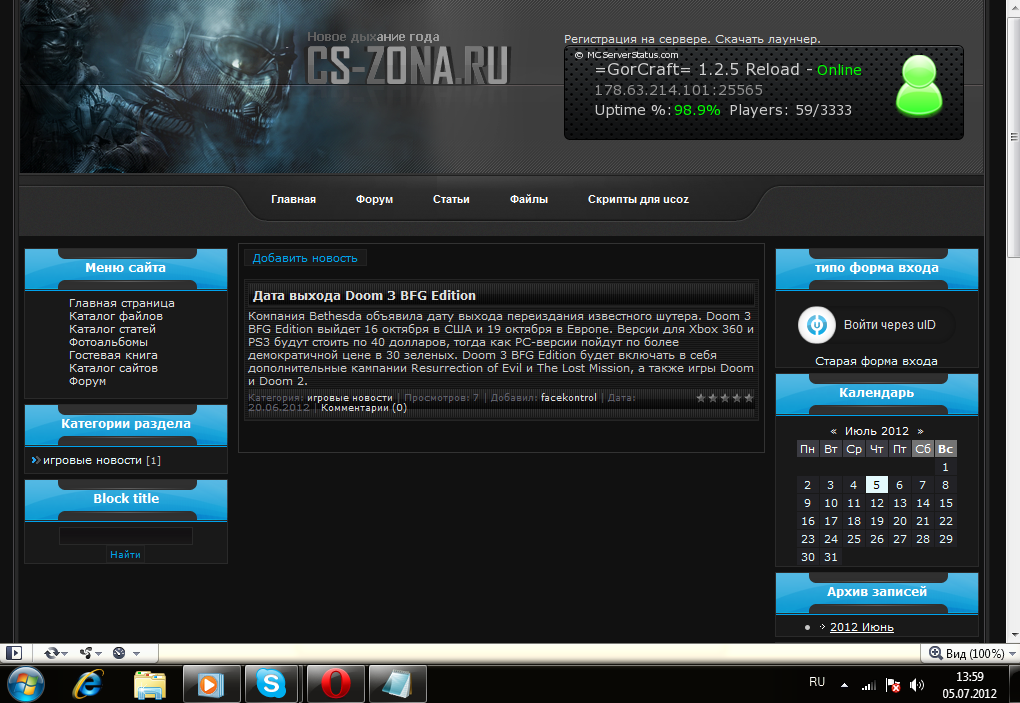Image resolution: width=1020 pixels, height=703 pixels.
Task: Click the Добавить новость button
Action: (x=305, y=258)
